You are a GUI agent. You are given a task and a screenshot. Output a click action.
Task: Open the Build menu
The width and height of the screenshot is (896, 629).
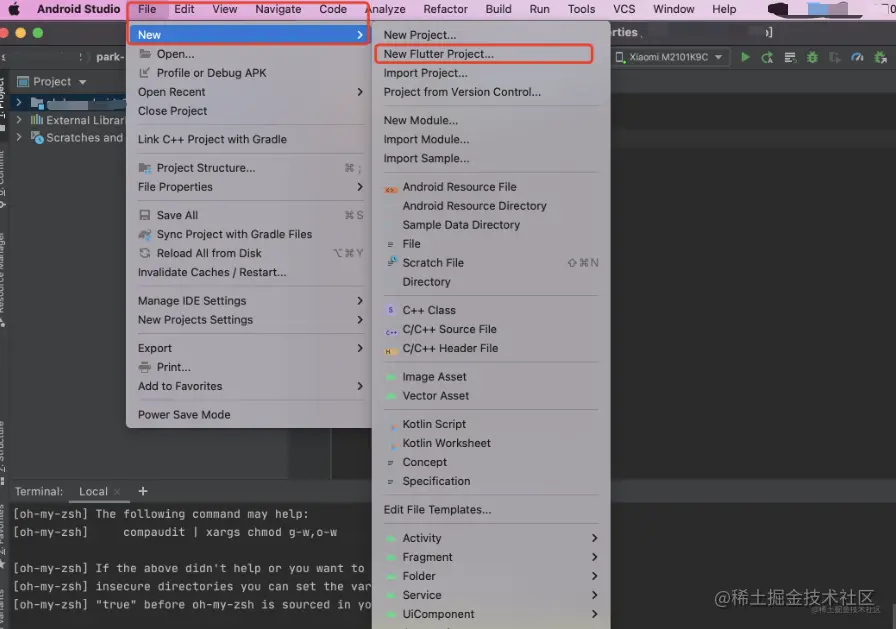[x=498, y=9]
